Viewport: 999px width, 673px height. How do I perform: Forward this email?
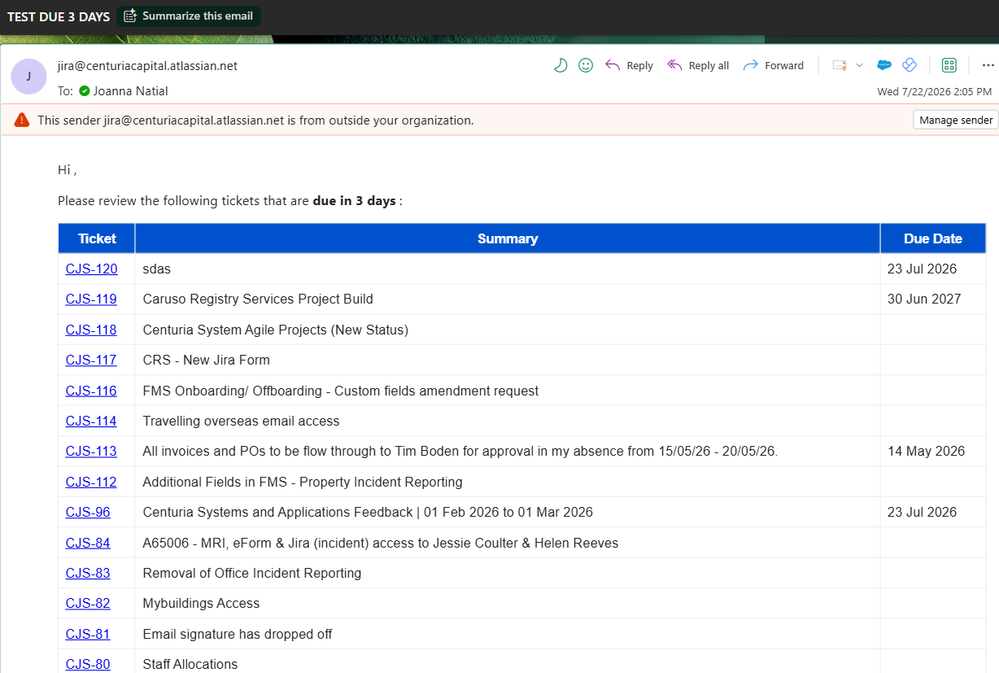pos(773,65)
